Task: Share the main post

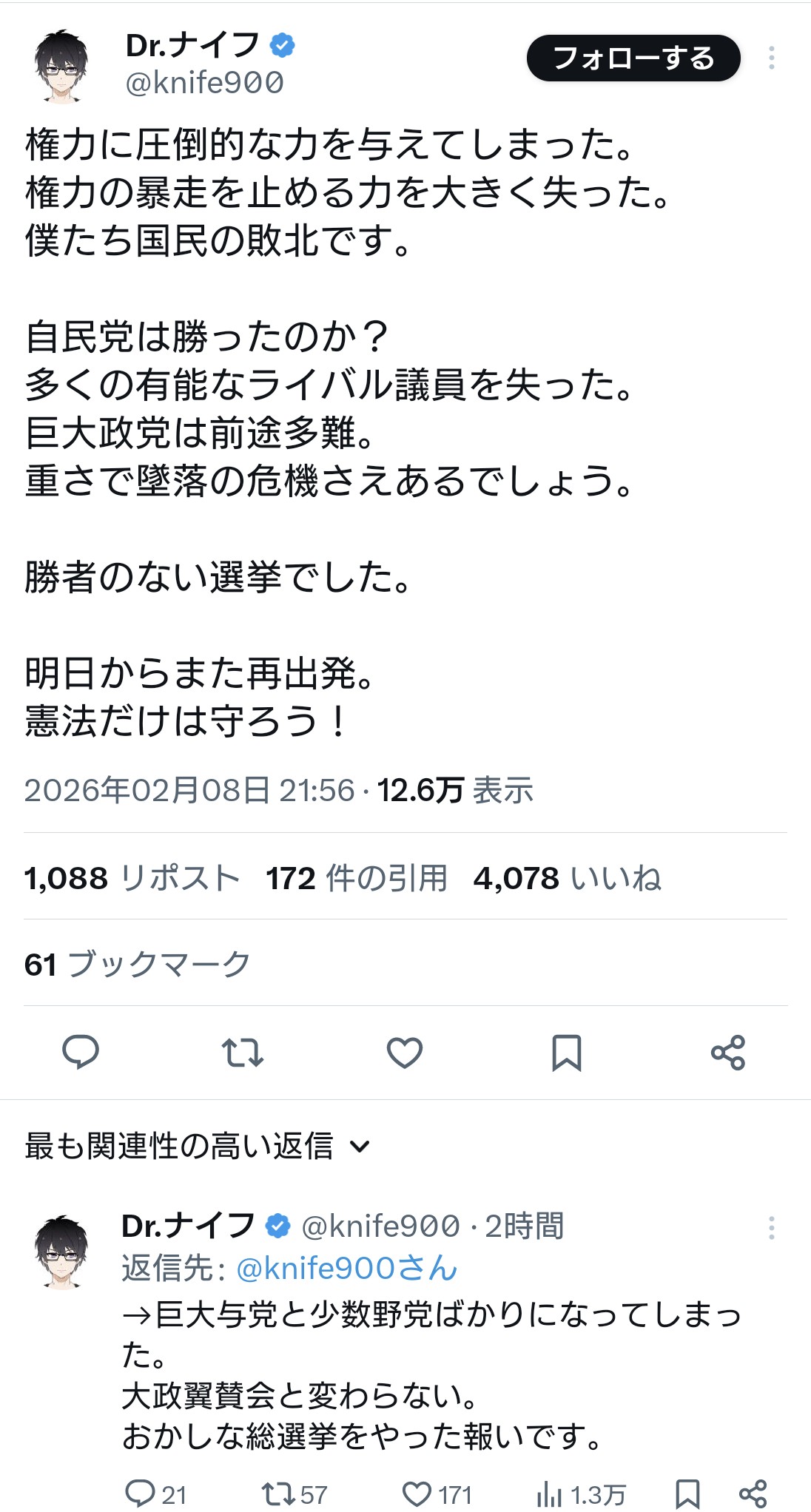Action: [x=728, y=1052]
